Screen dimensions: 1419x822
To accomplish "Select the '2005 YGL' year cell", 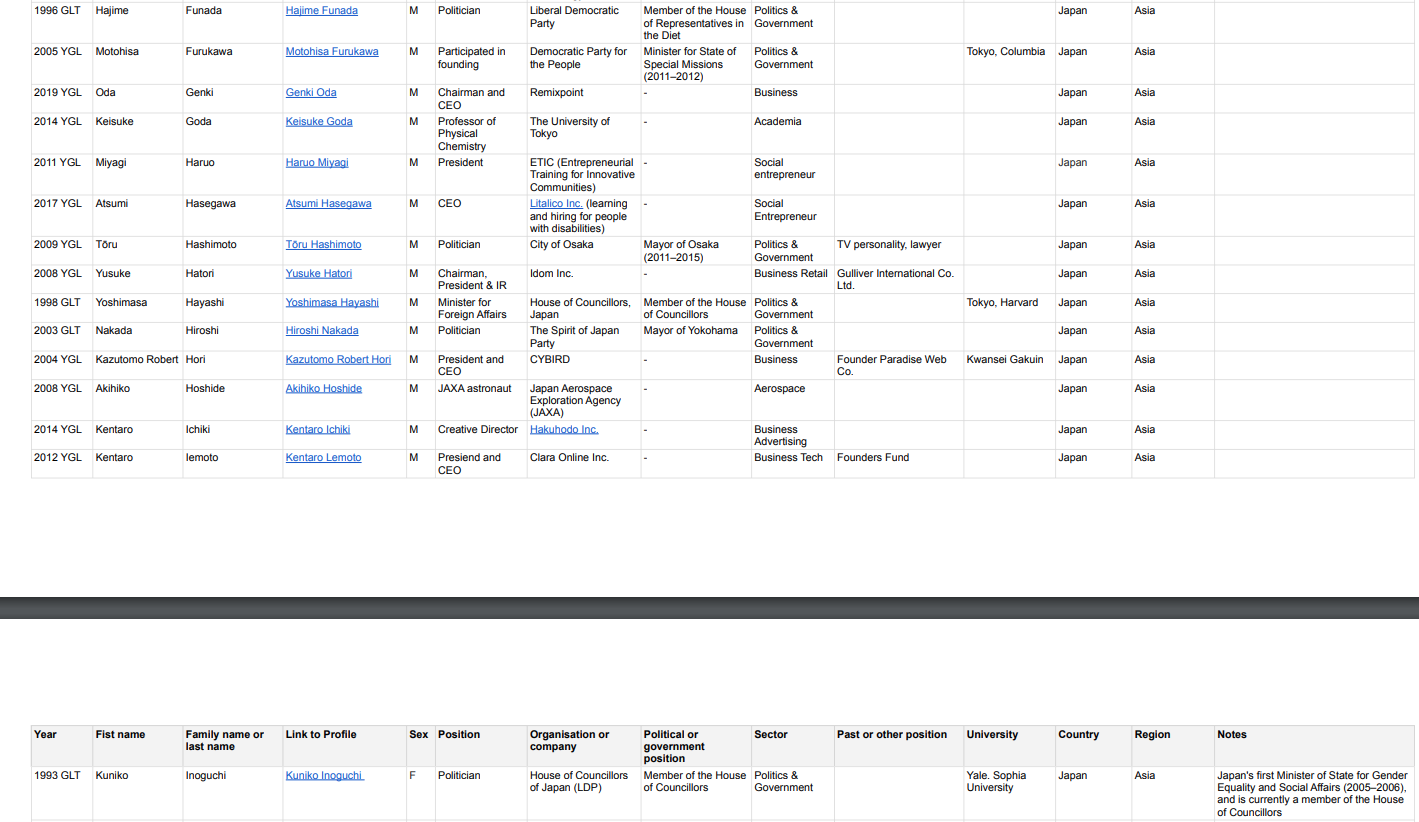I will coord(62,64).
